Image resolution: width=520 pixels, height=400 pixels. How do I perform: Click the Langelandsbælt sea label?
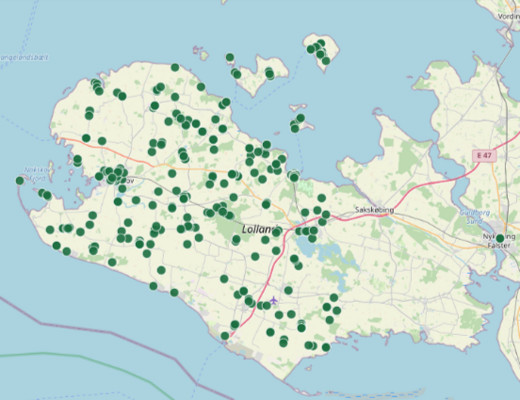(24, 57)
